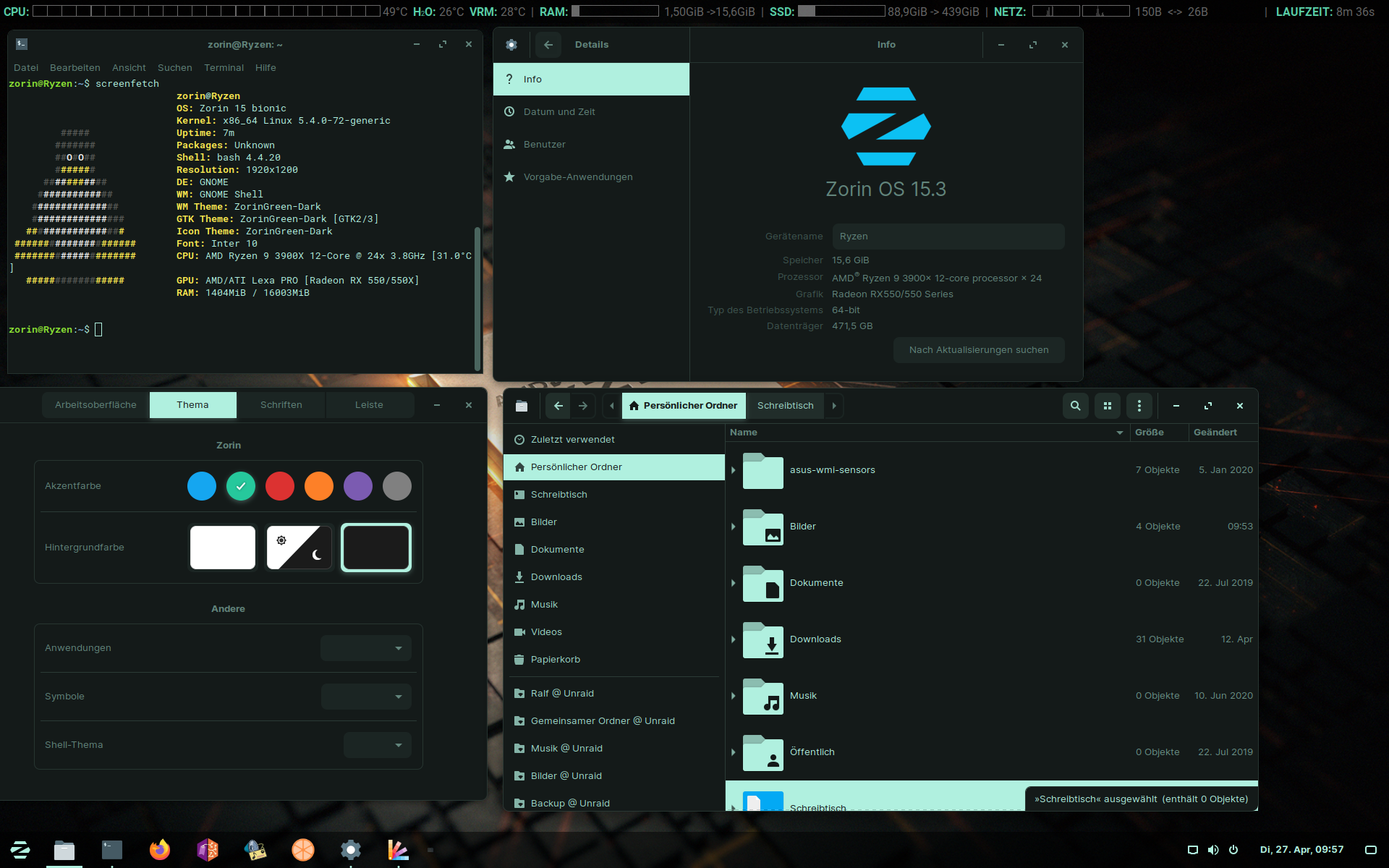Open Datum und Zeit settings
1389x868 pixels.
point(559,112)
